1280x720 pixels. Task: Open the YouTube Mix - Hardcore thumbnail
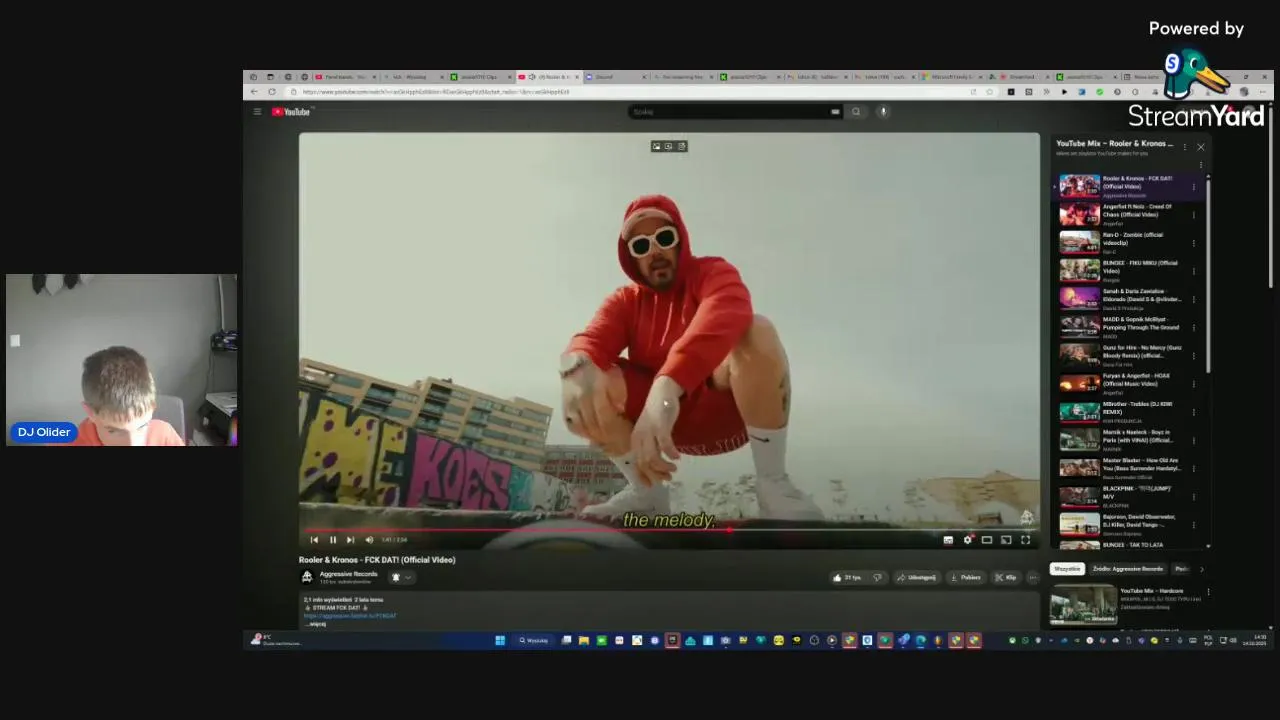click(1084, 604)
